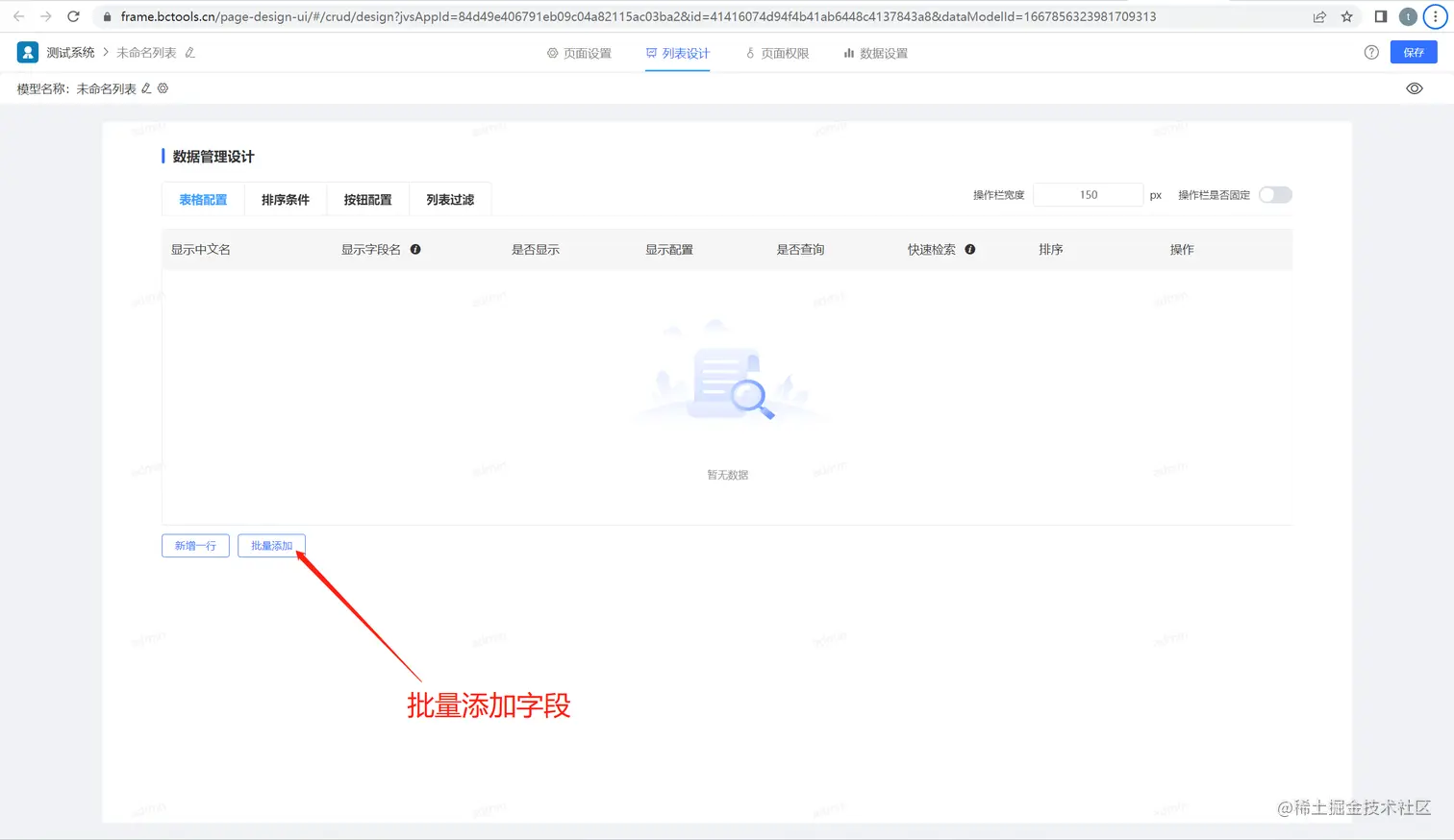Select the 按钮配置 sub-tab

(x=368, y=200)
